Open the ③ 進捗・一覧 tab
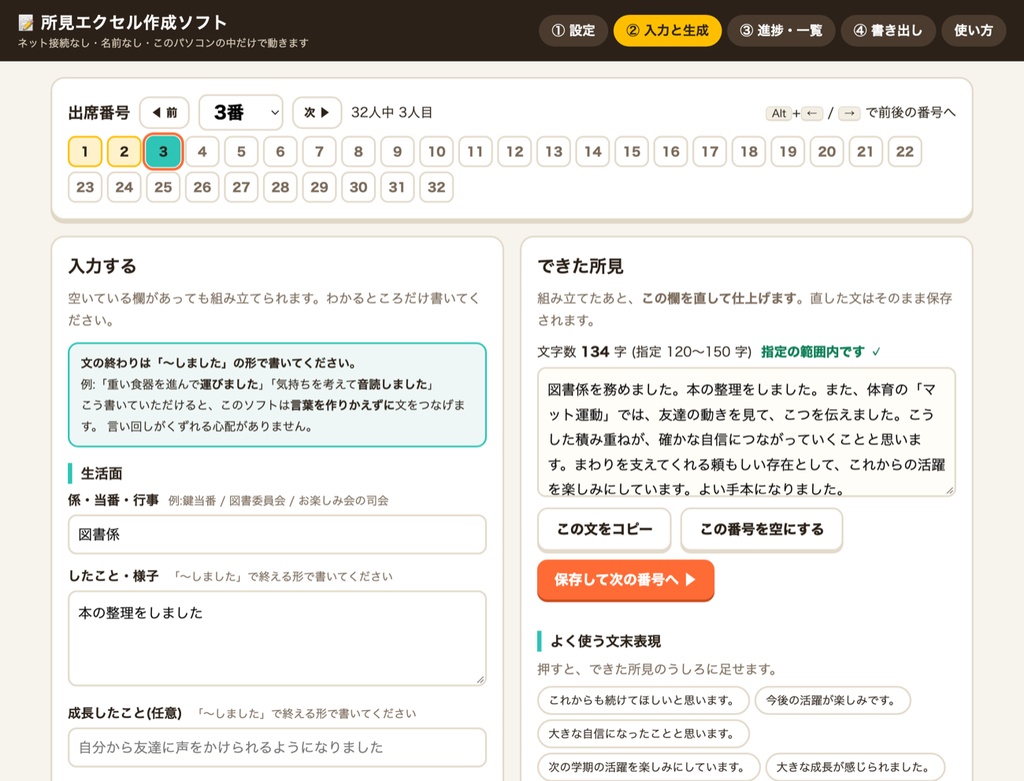The height and width of the screenshot is (781, 1024). coord(780,31)
